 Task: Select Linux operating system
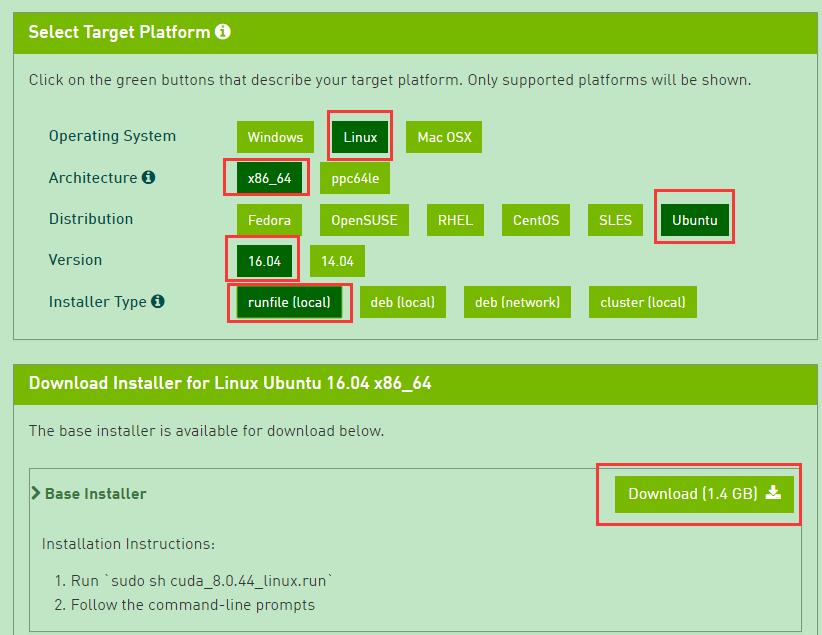point(360,137)
